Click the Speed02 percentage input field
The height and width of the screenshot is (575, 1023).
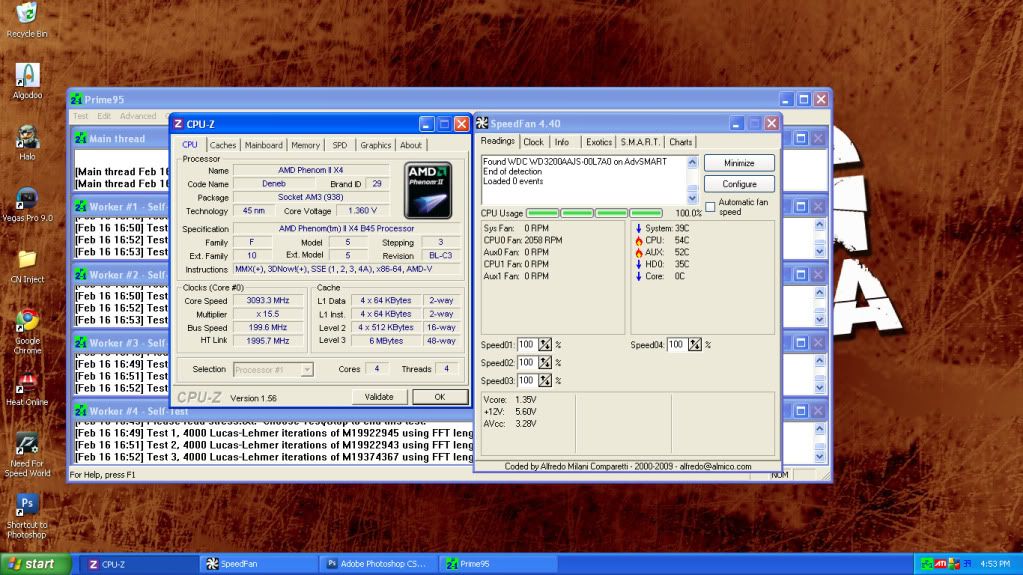coord(527,362)
